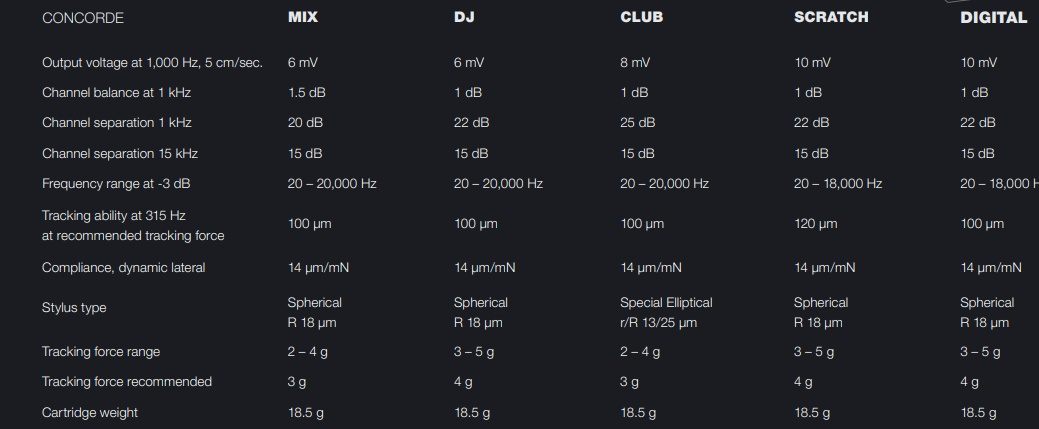Select the Cartridge weight row label
The image size is (1039, 429).
pyautogui.click(x=89, y=412)
